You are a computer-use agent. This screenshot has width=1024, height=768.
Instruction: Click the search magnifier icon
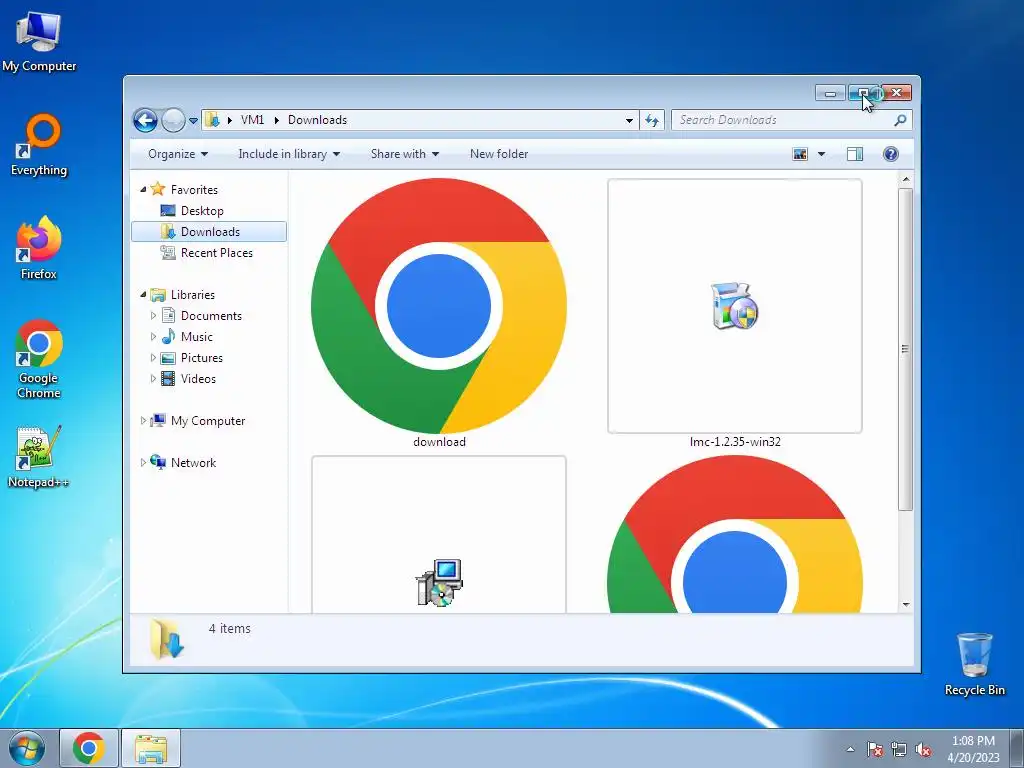(900, 120)
